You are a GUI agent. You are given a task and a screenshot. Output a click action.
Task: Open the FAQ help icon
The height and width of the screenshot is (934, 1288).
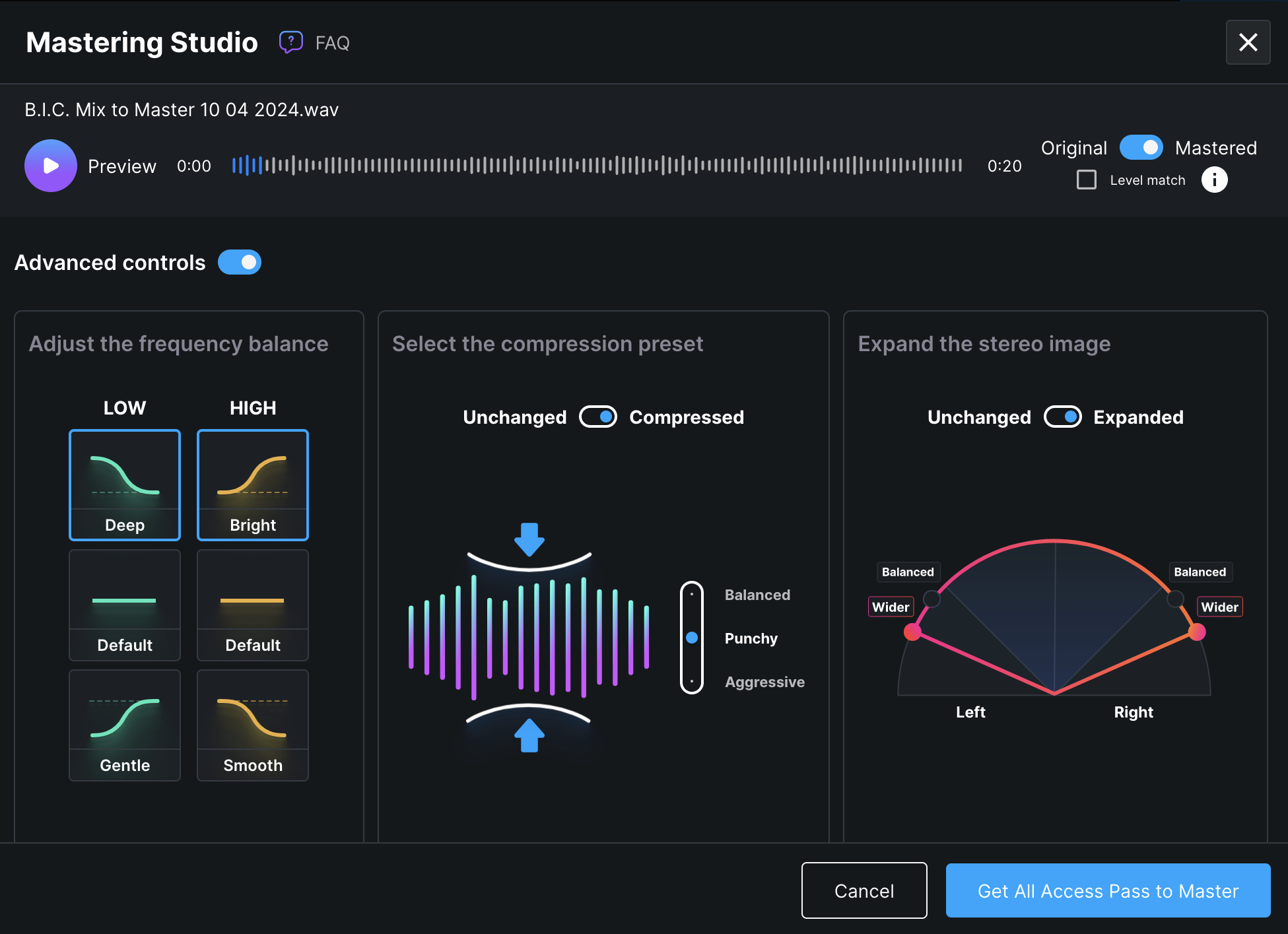pos(290,42)
